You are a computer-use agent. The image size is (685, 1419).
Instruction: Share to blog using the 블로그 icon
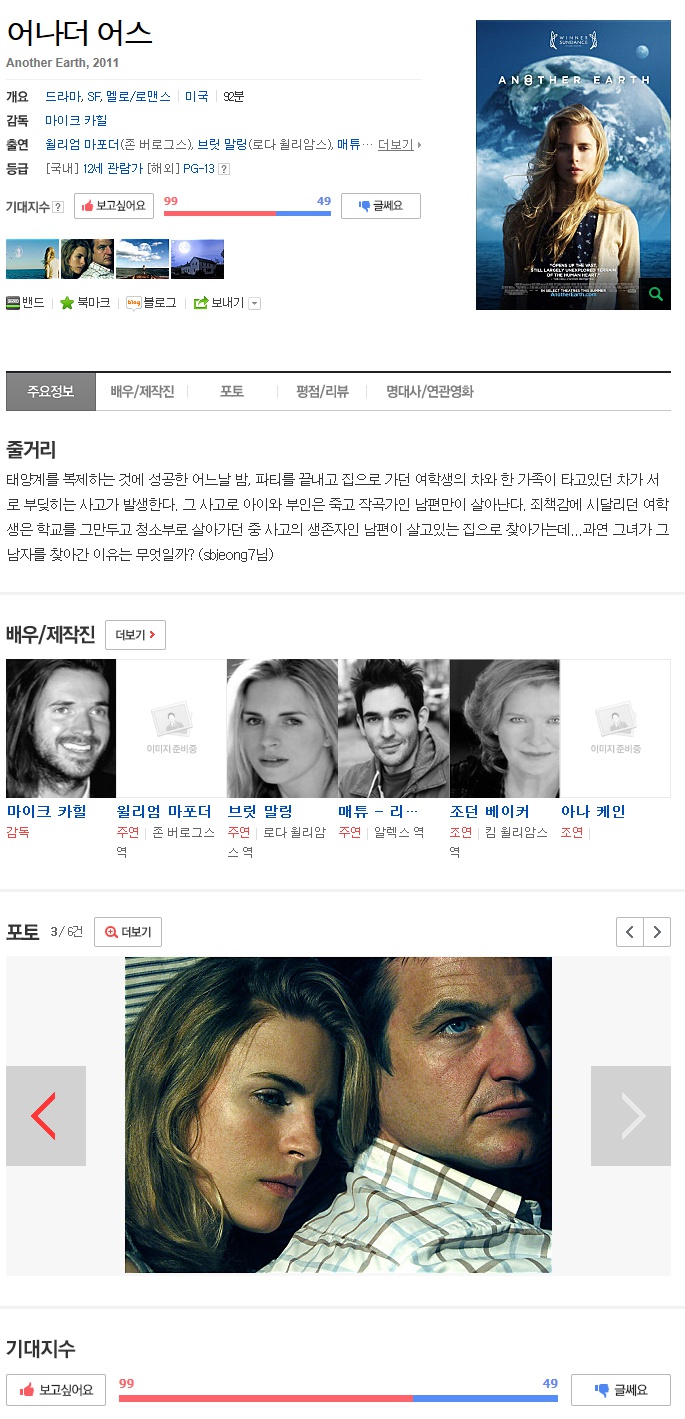pyautogui.click(x=133, y=303)
